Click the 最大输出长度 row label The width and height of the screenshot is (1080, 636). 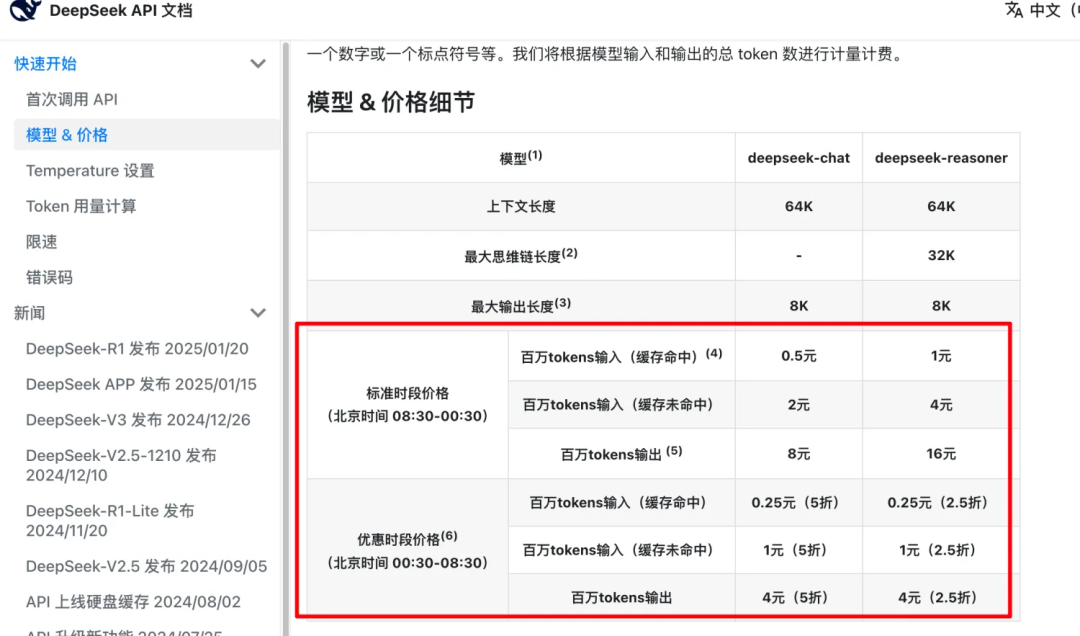point(521,305)
